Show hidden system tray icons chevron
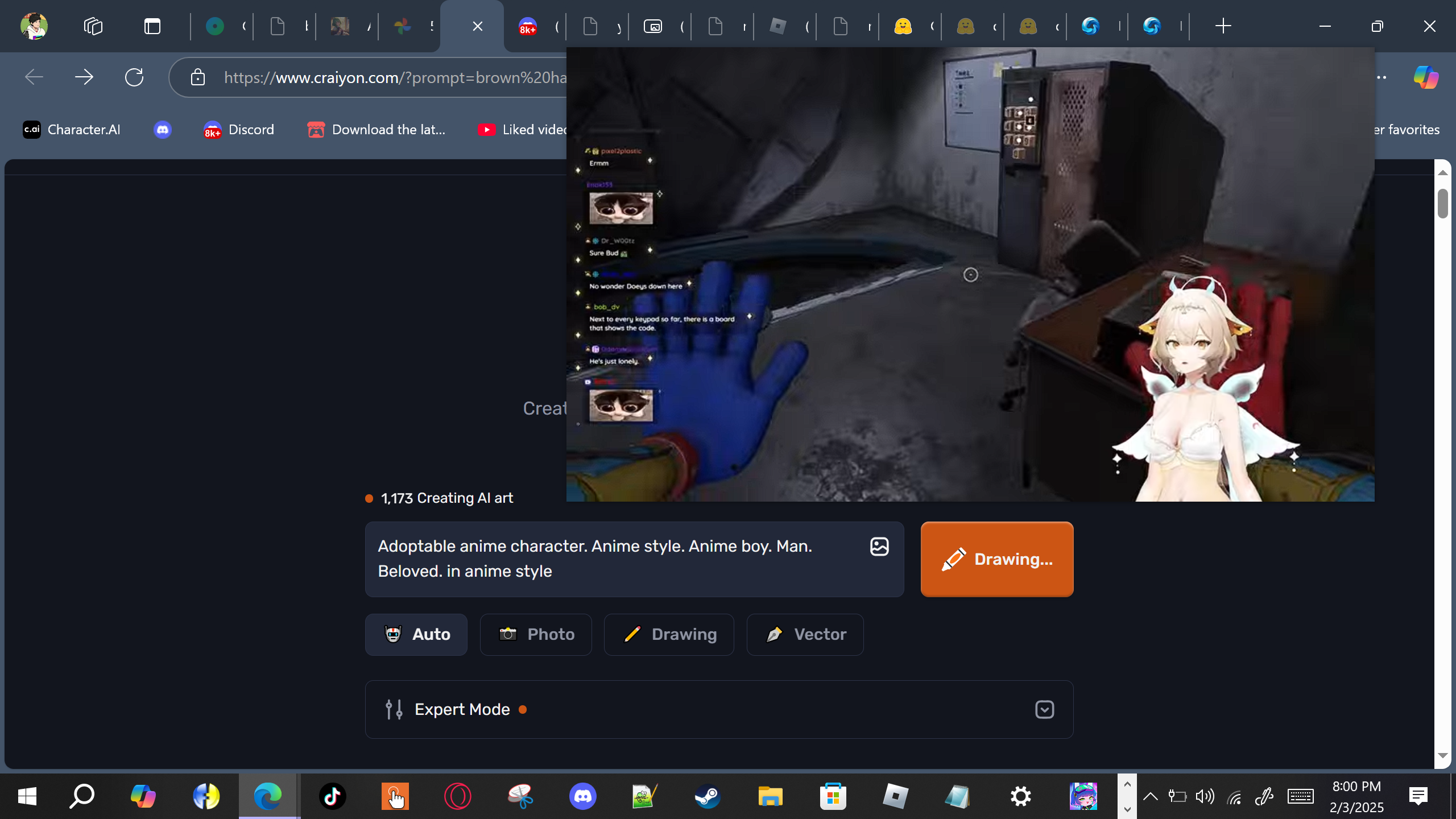1456x819 pixels. 1150,796
